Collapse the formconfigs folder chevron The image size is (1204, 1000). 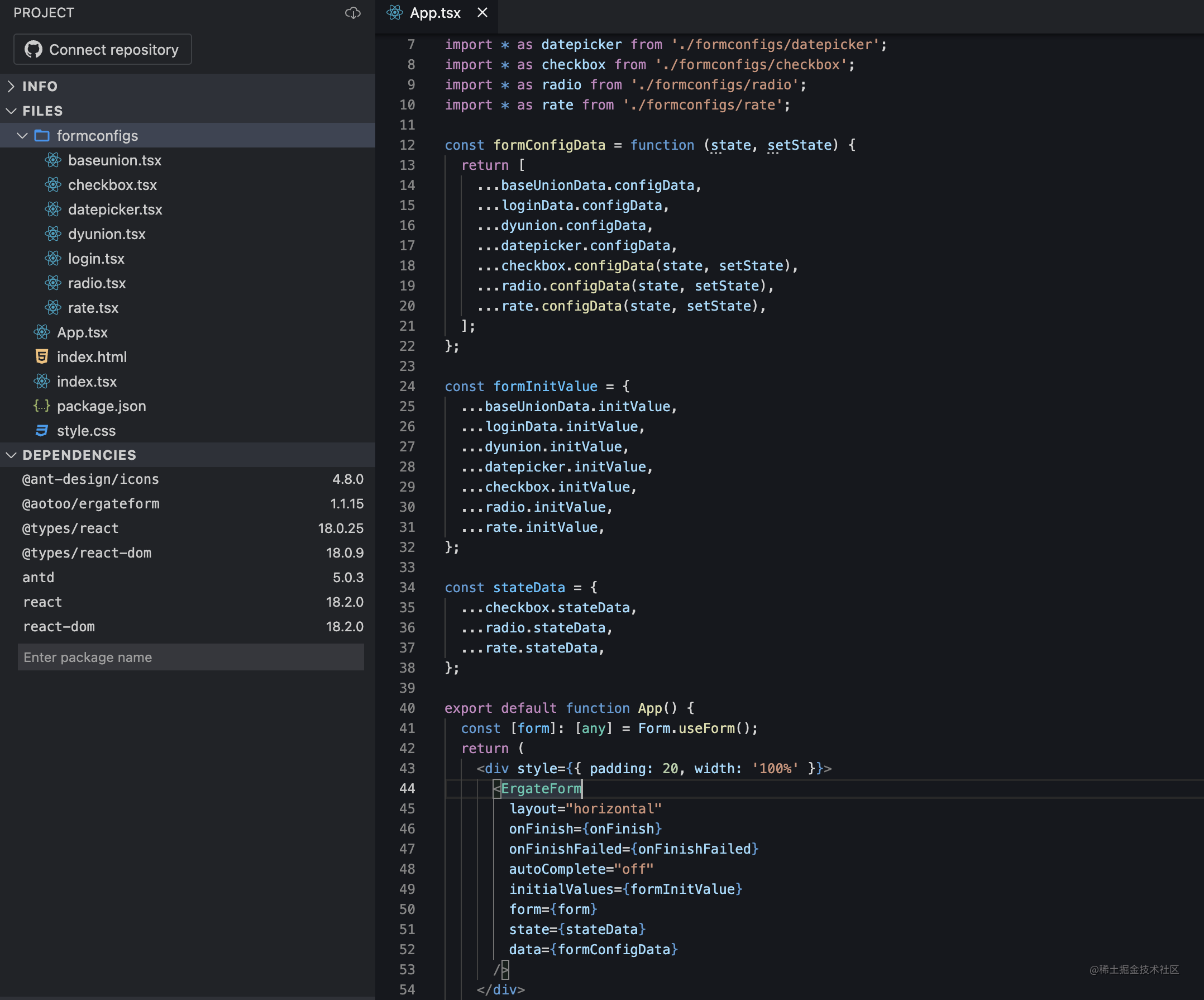(x=22, y=135)
